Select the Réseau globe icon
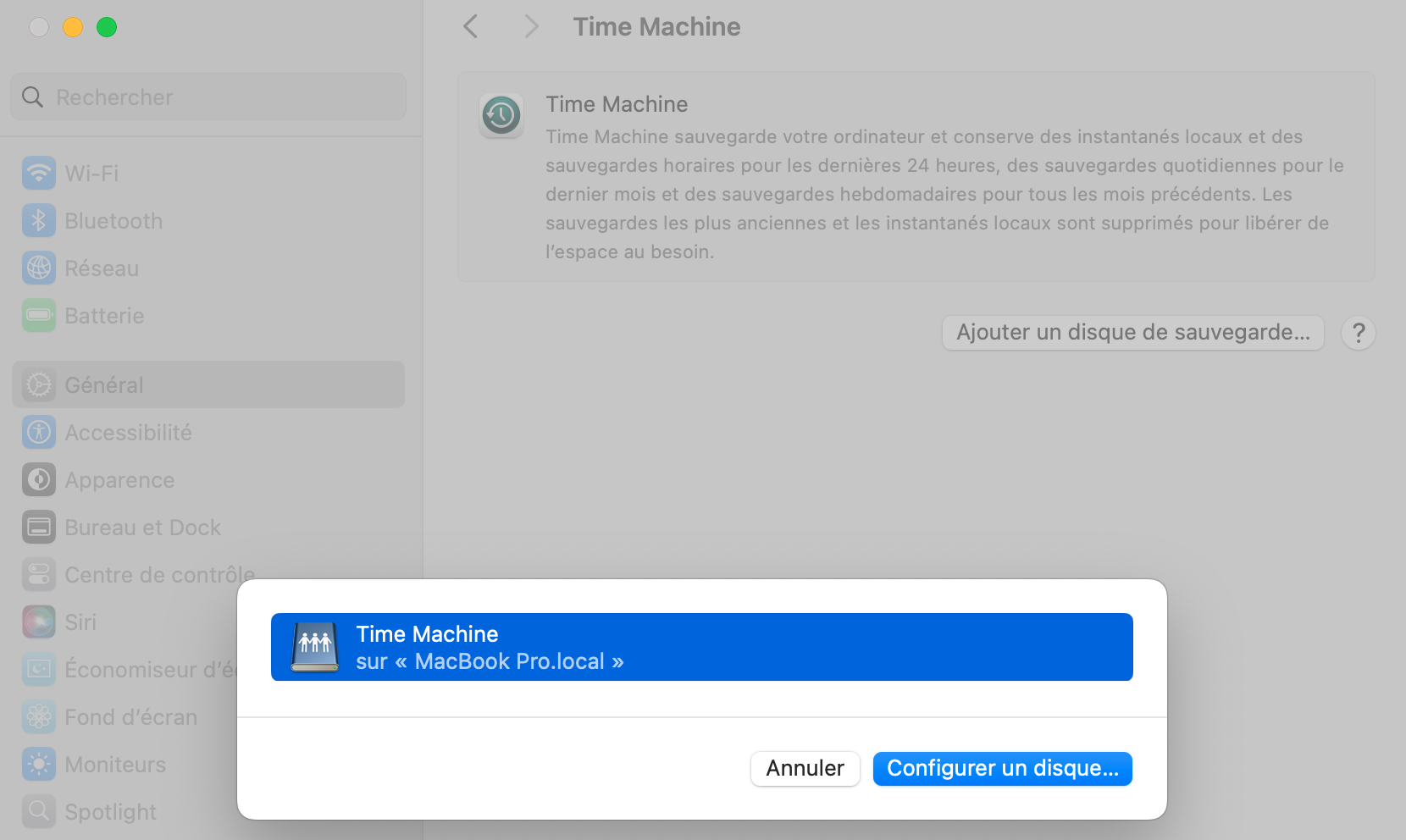1406x840 pixels. [39, 268]
